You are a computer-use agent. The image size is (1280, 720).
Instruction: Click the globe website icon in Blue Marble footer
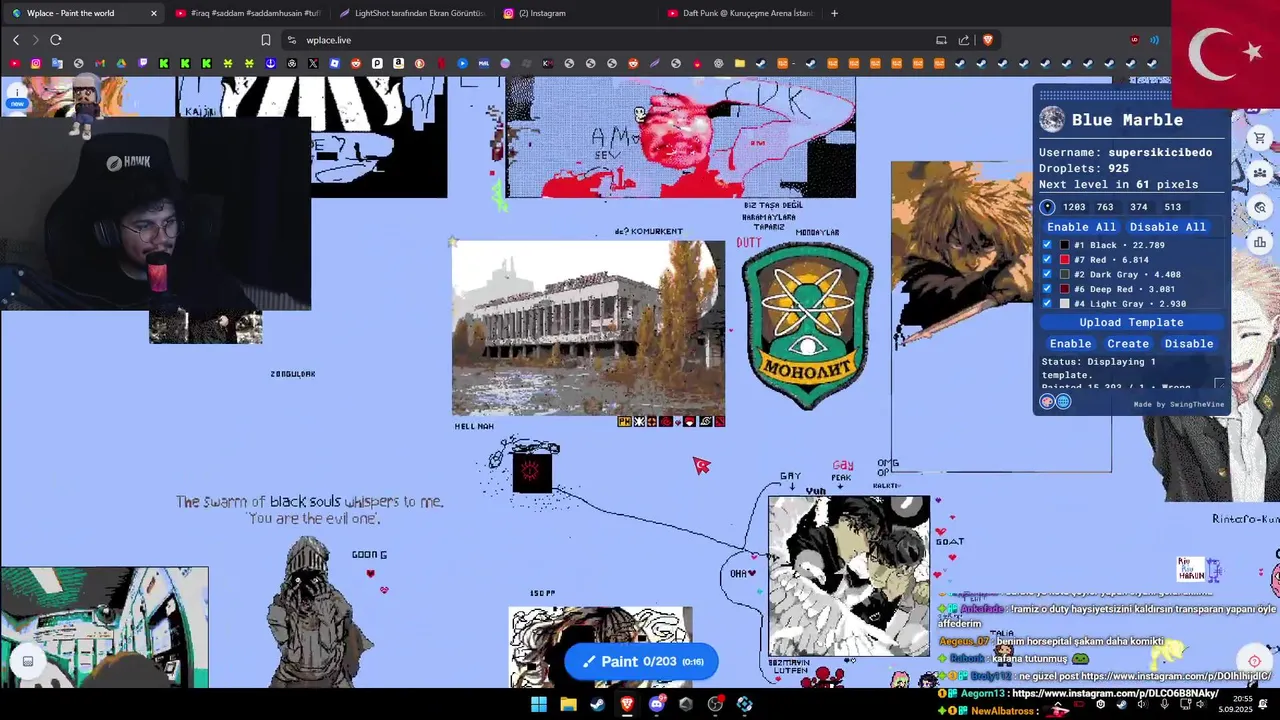tap(1063, 401)
